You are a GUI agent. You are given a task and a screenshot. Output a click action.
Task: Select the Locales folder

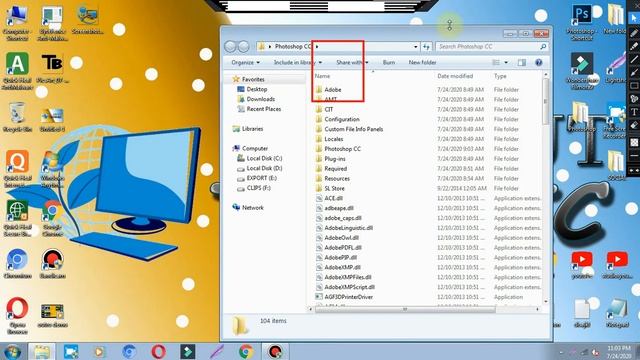(x=333, y=139)
